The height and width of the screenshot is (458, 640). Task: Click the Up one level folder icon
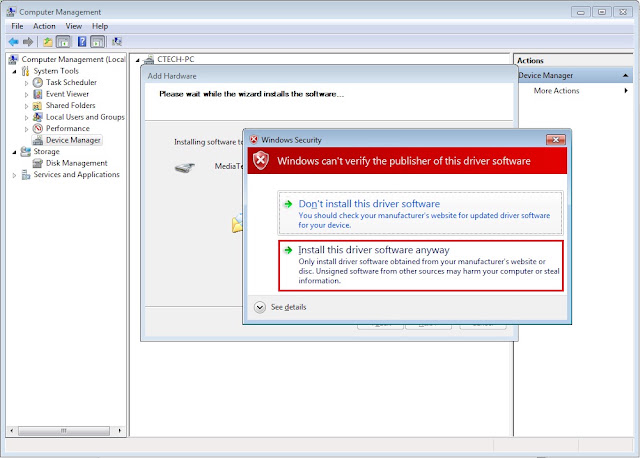[48, 42]
